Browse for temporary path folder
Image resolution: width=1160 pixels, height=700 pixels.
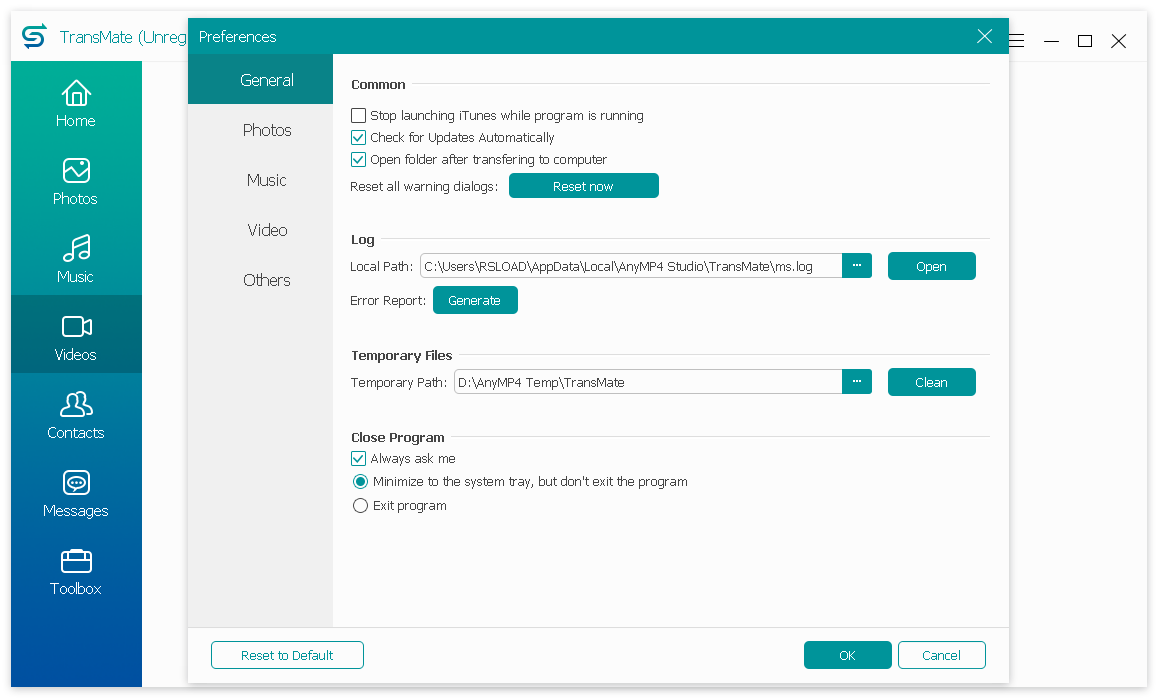click(x=857, y=382)
